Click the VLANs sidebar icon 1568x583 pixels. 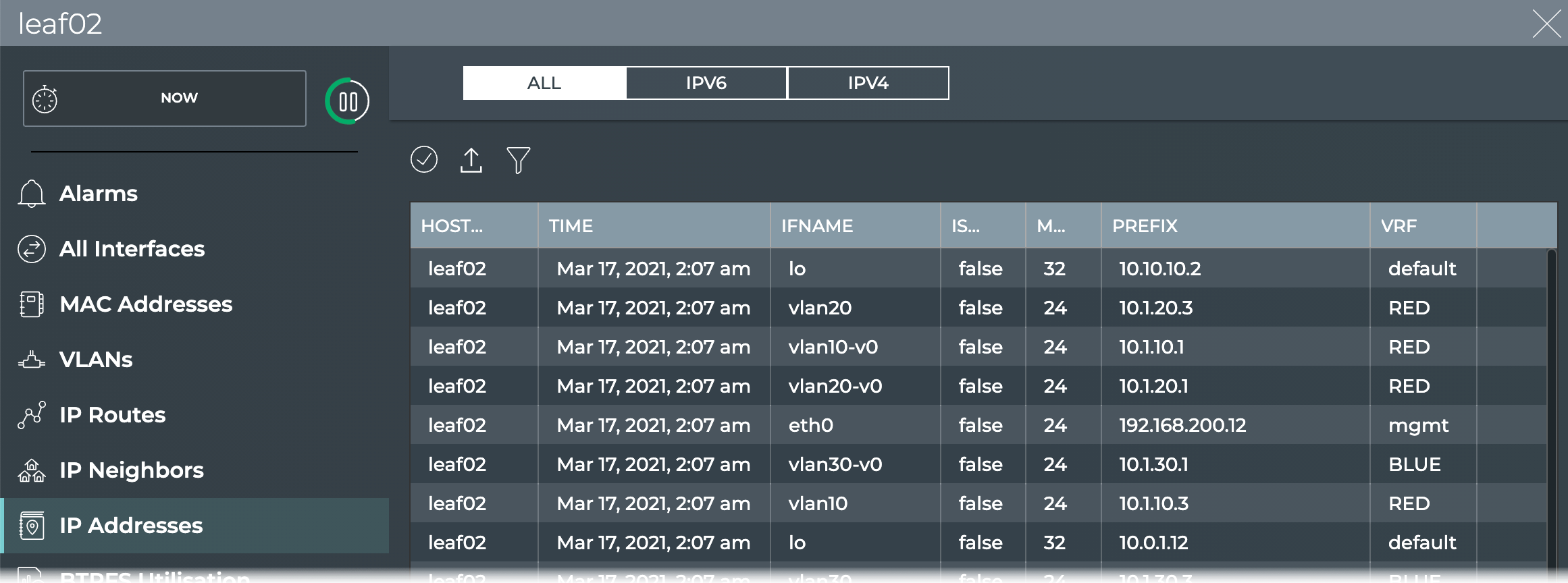(x=32, y=360)
